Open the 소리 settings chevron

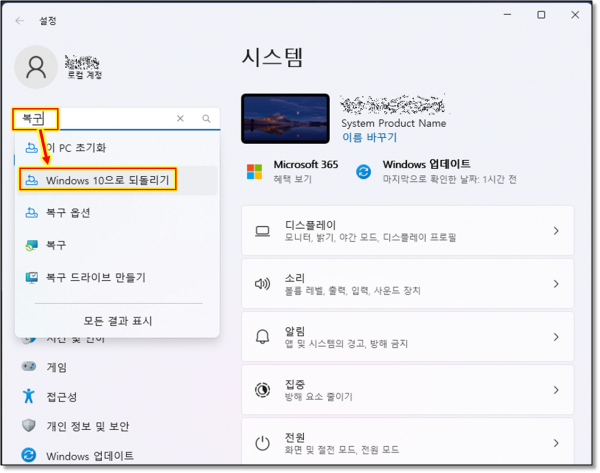(556, 284)
